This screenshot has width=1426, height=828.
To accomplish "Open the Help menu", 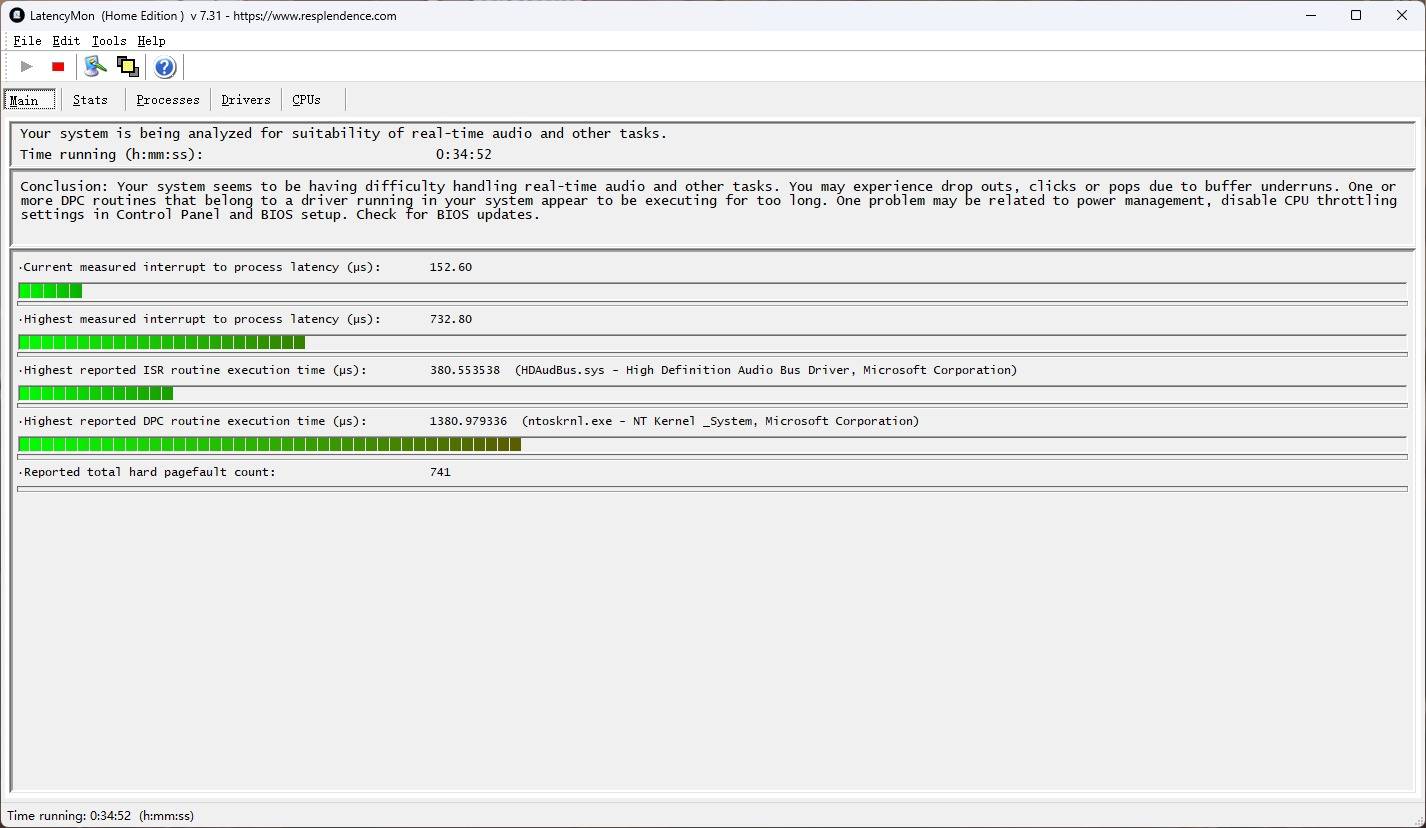I will click(151, 41).
